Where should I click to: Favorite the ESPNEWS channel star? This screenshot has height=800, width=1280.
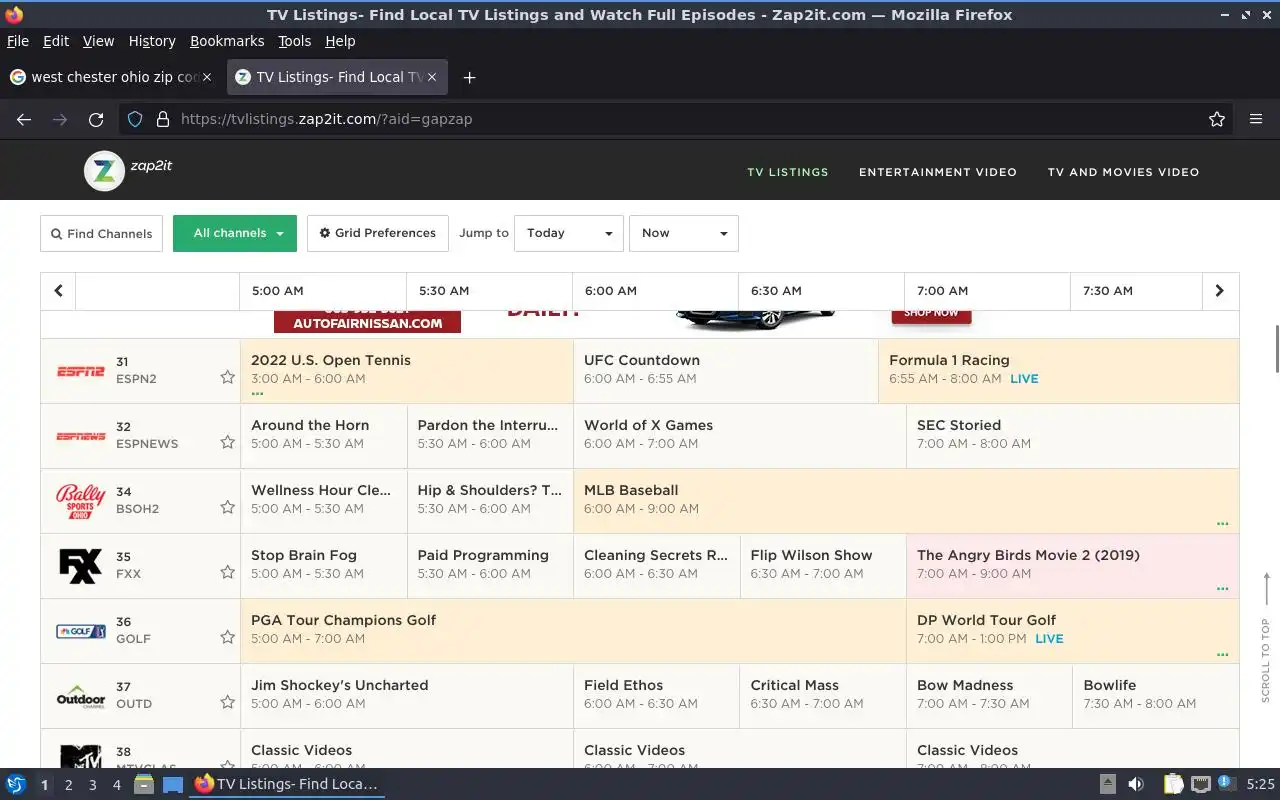pyautogui.click(x=227, y=442)
